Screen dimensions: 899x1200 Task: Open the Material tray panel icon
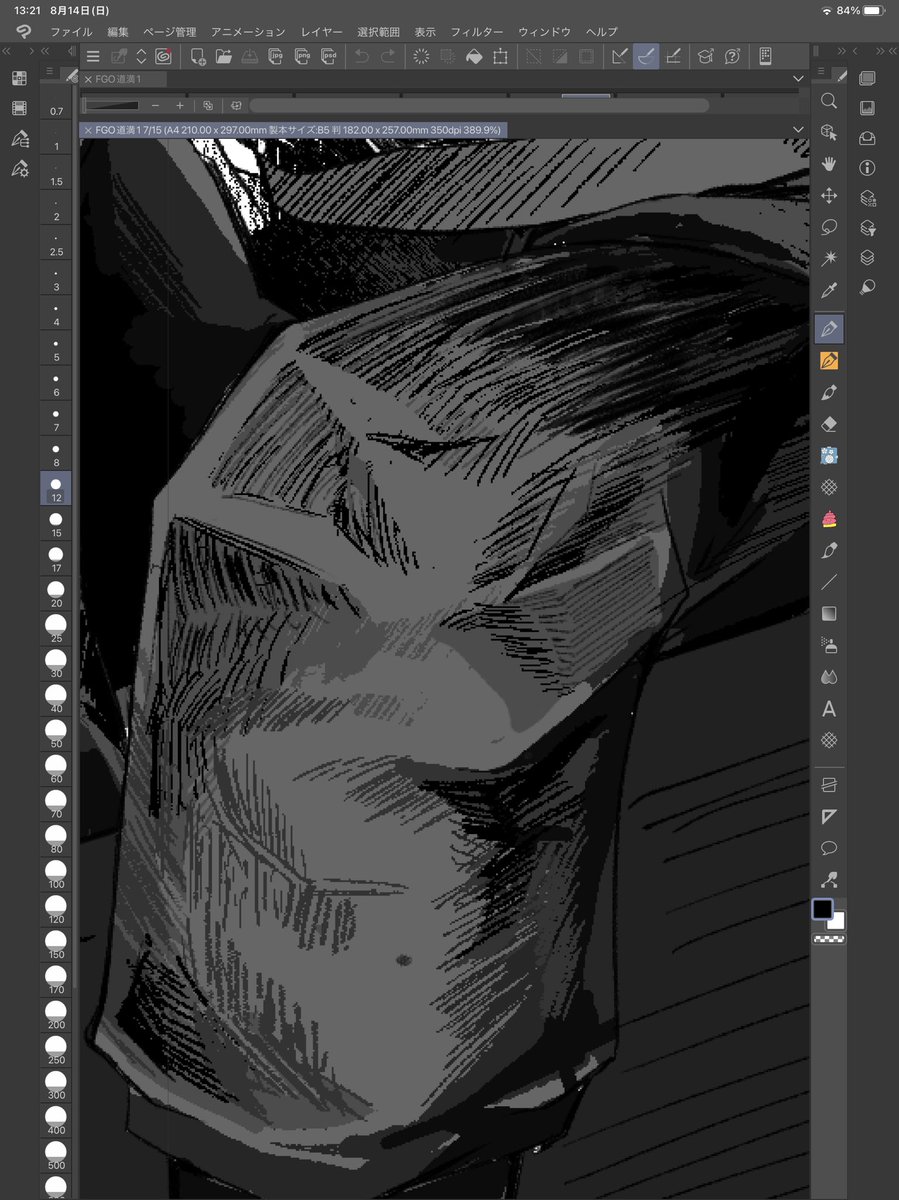868,138
